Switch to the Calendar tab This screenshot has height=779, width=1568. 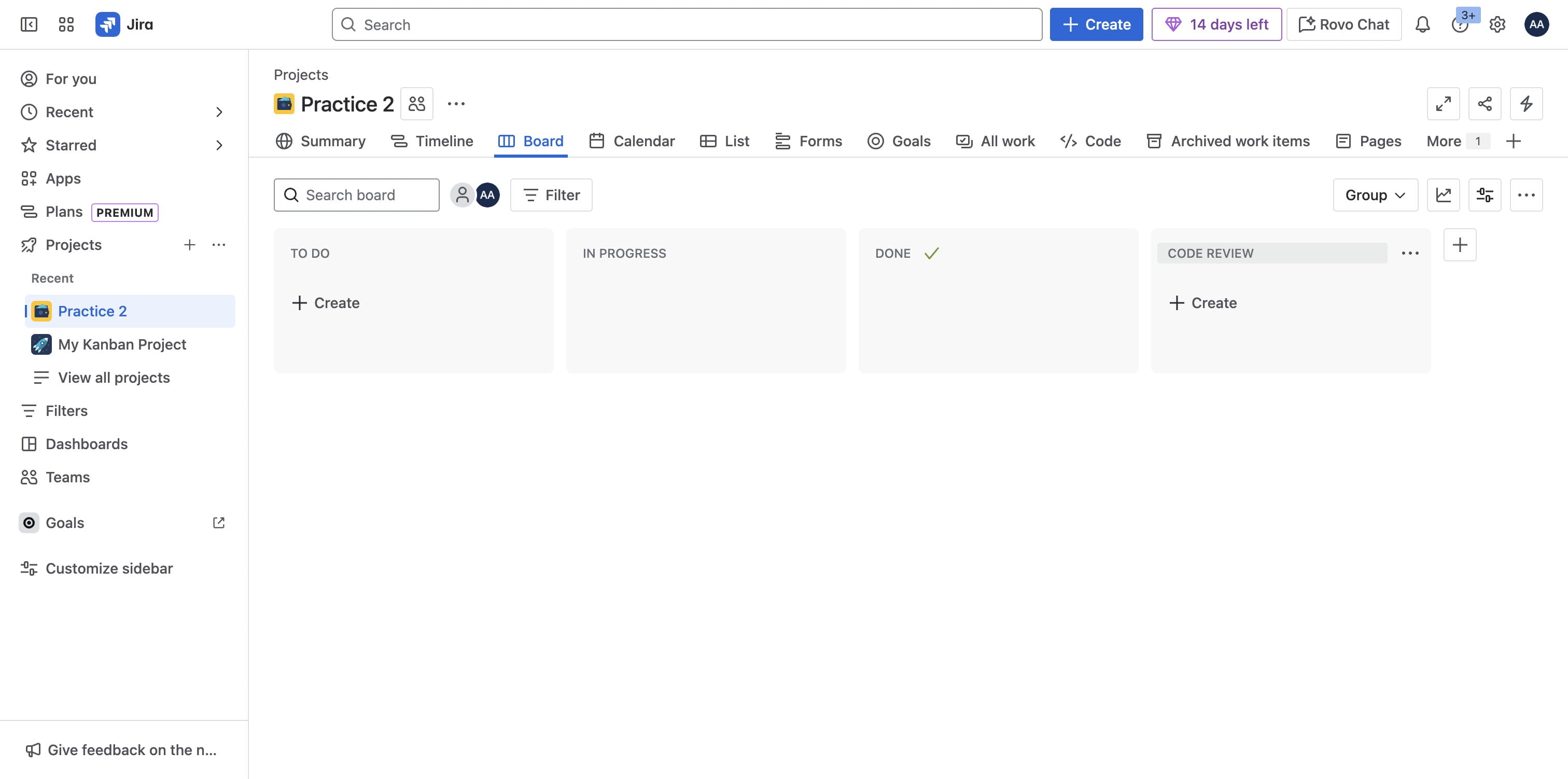pyautogui.click(x=632, y=141)
